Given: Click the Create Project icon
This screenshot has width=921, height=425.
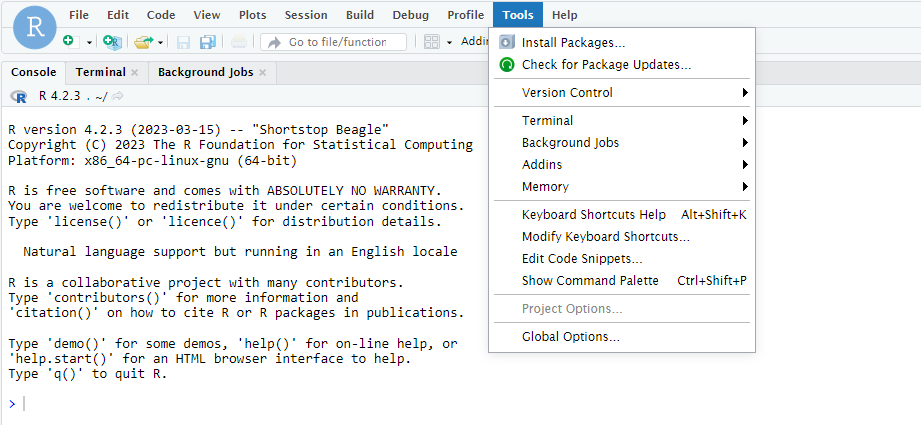Looking at the screenshot, I should (112, 42).
